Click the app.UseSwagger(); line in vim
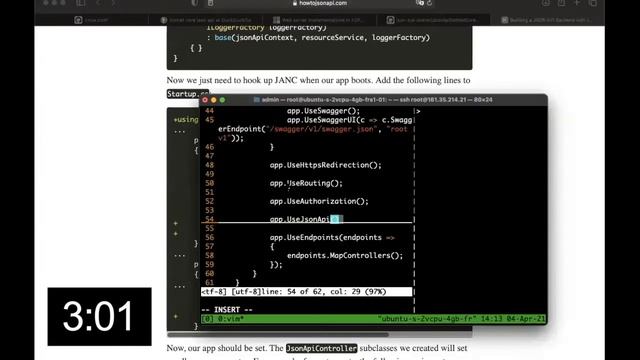Screen dimensions: 640x360 323,111
